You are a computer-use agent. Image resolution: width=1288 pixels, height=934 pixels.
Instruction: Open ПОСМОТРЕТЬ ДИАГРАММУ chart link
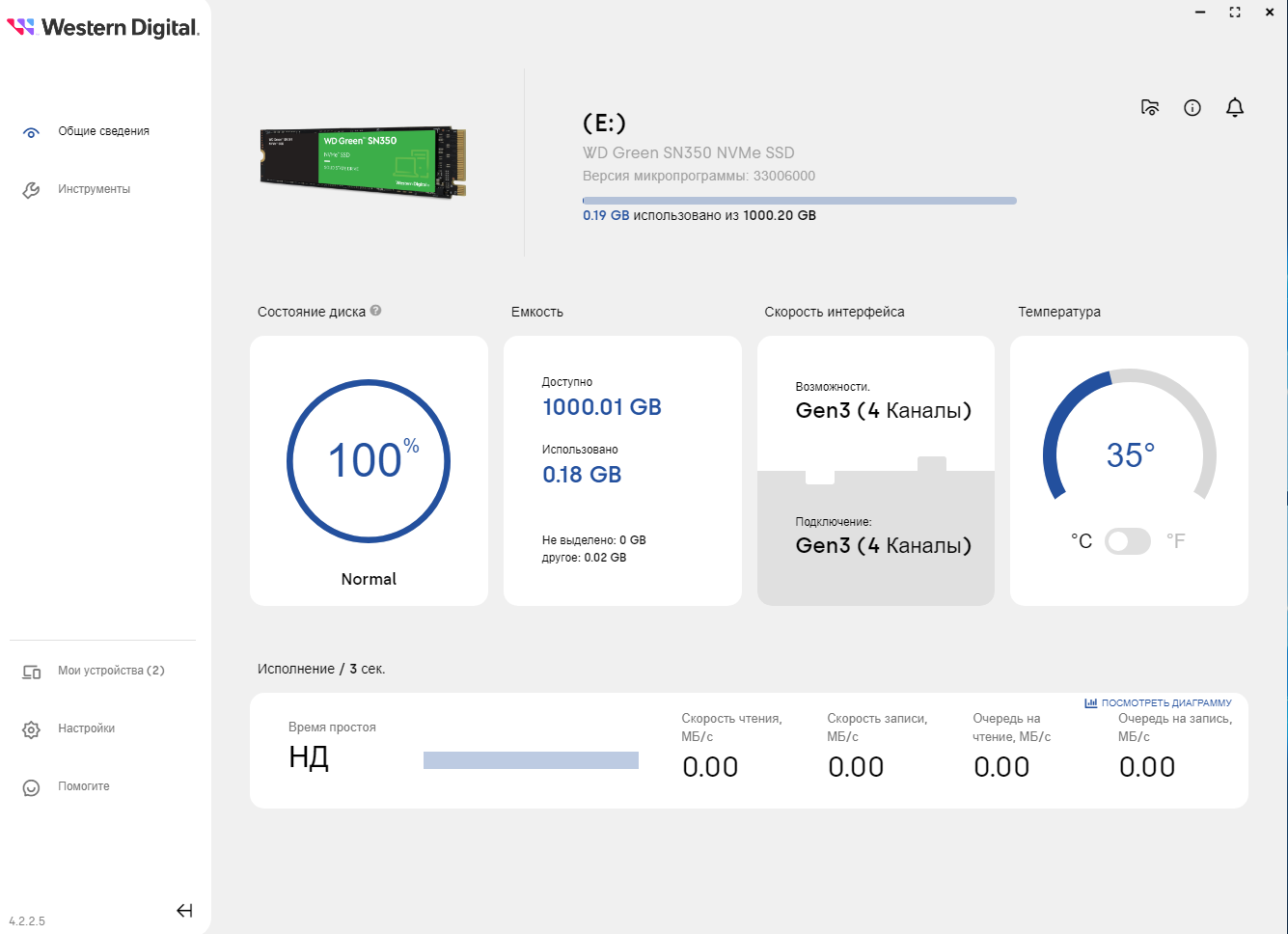[1166, 703]
